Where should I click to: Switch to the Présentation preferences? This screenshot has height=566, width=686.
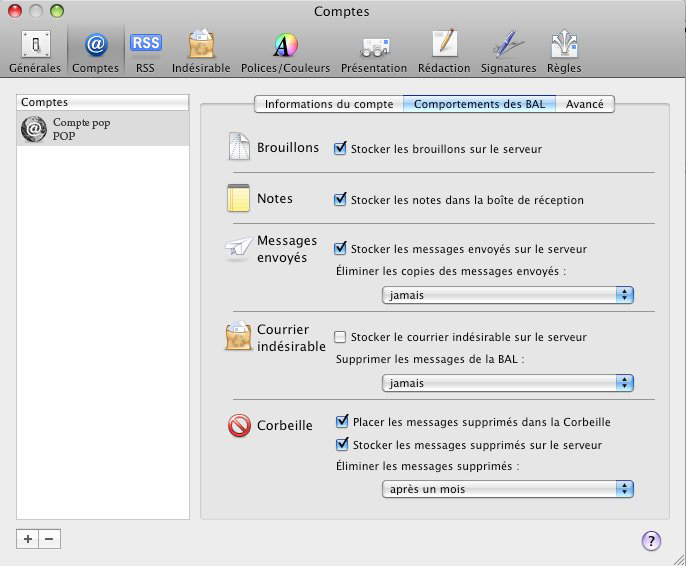coord(373,51)
